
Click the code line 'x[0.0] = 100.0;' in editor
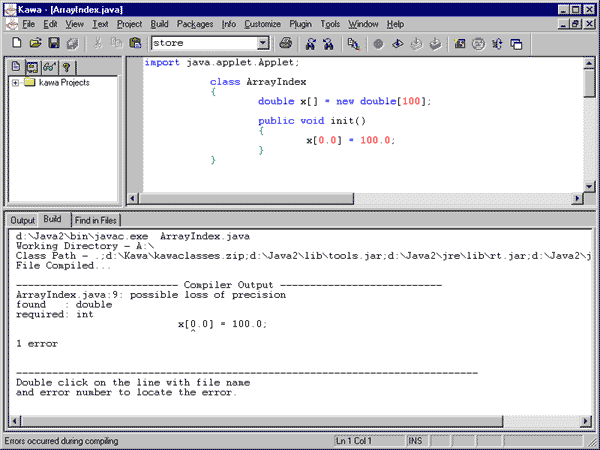tap(351, 140)
